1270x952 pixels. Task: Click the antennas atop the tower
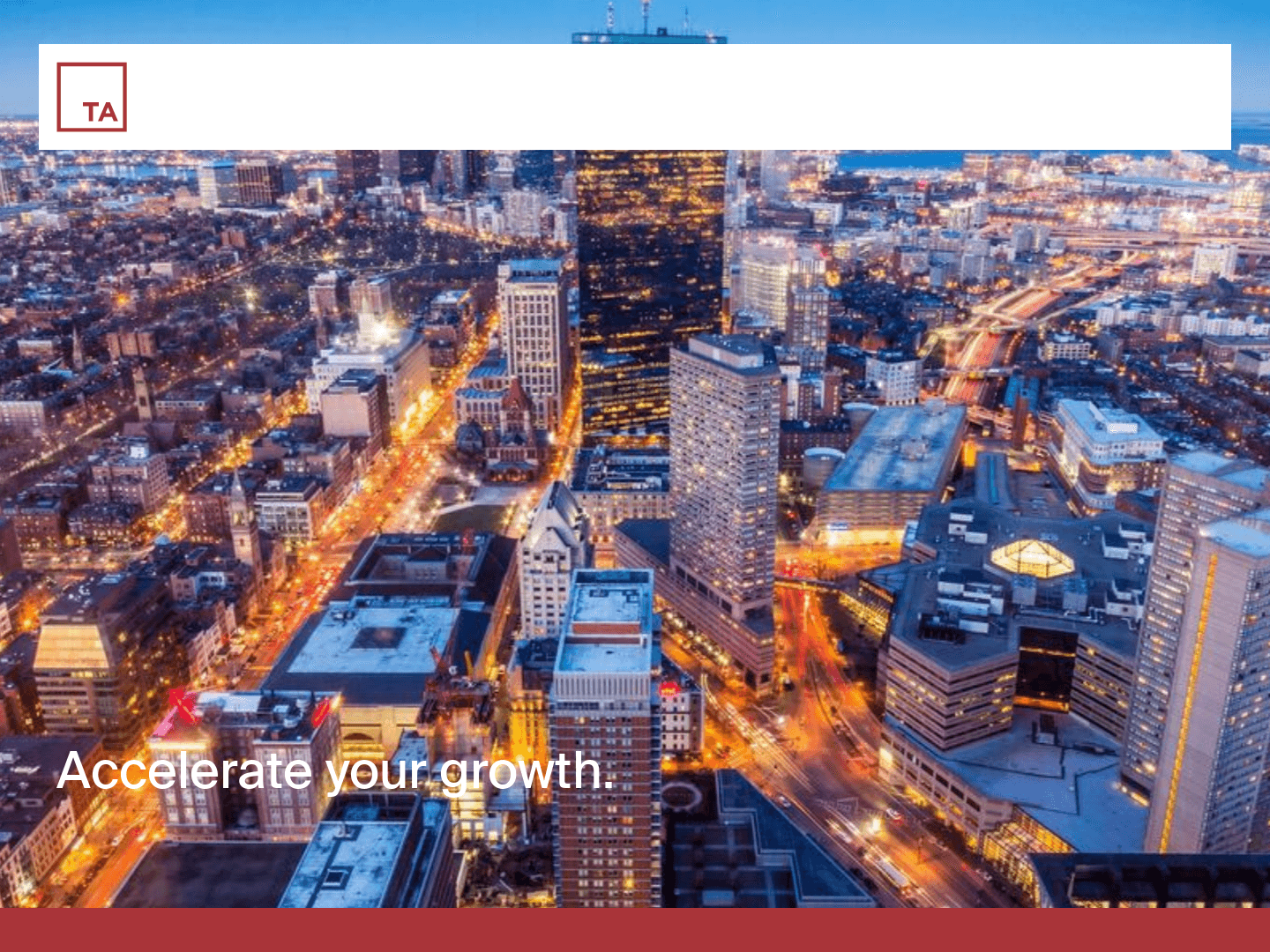646,18
